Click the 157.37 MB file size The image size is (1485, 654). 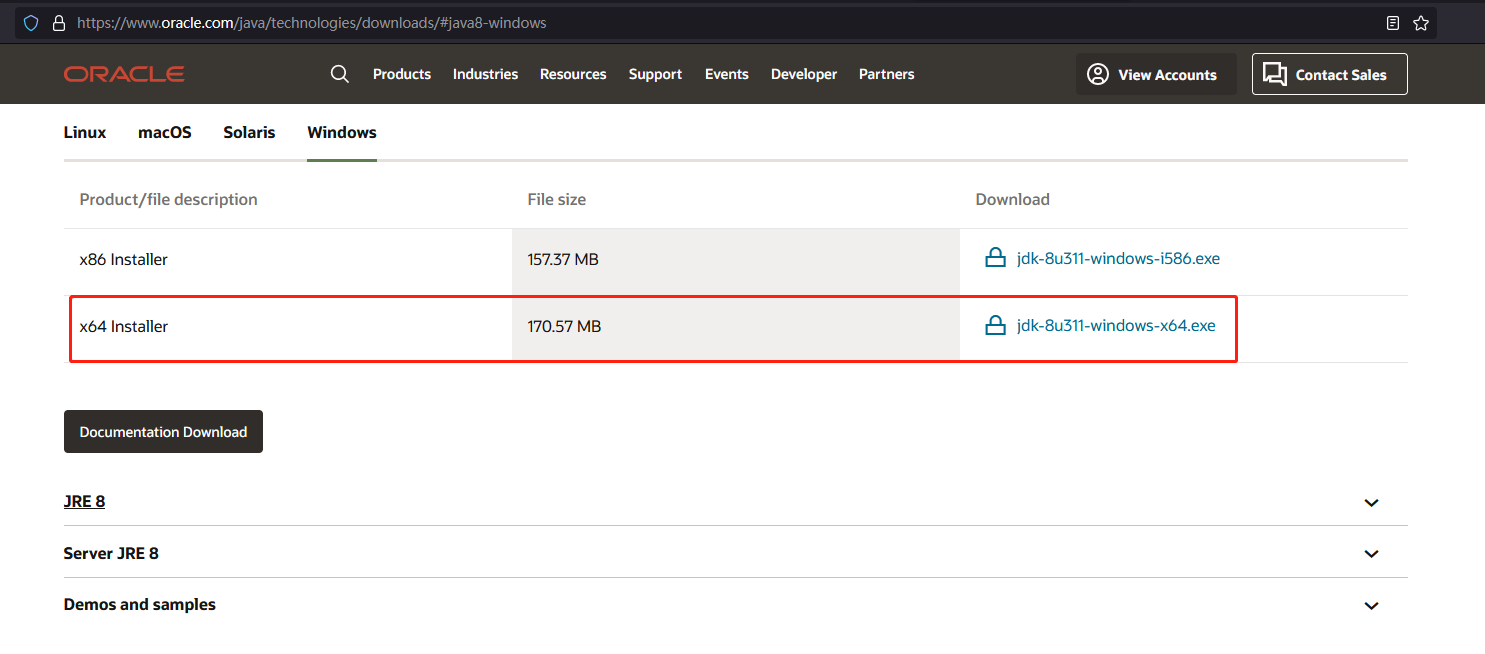pyautogui.click(x=563, y=259)
